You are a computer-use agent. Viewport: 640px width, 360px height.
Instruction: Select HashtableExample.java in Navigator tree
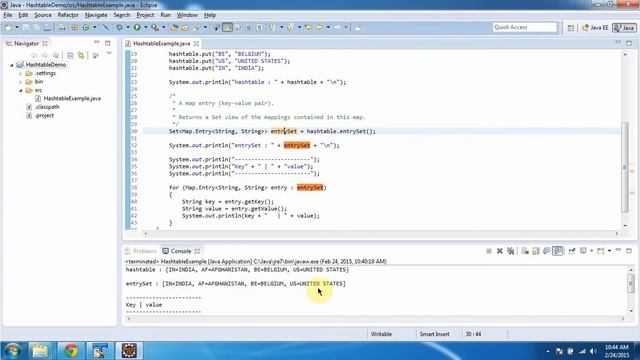tap(72, 98)
